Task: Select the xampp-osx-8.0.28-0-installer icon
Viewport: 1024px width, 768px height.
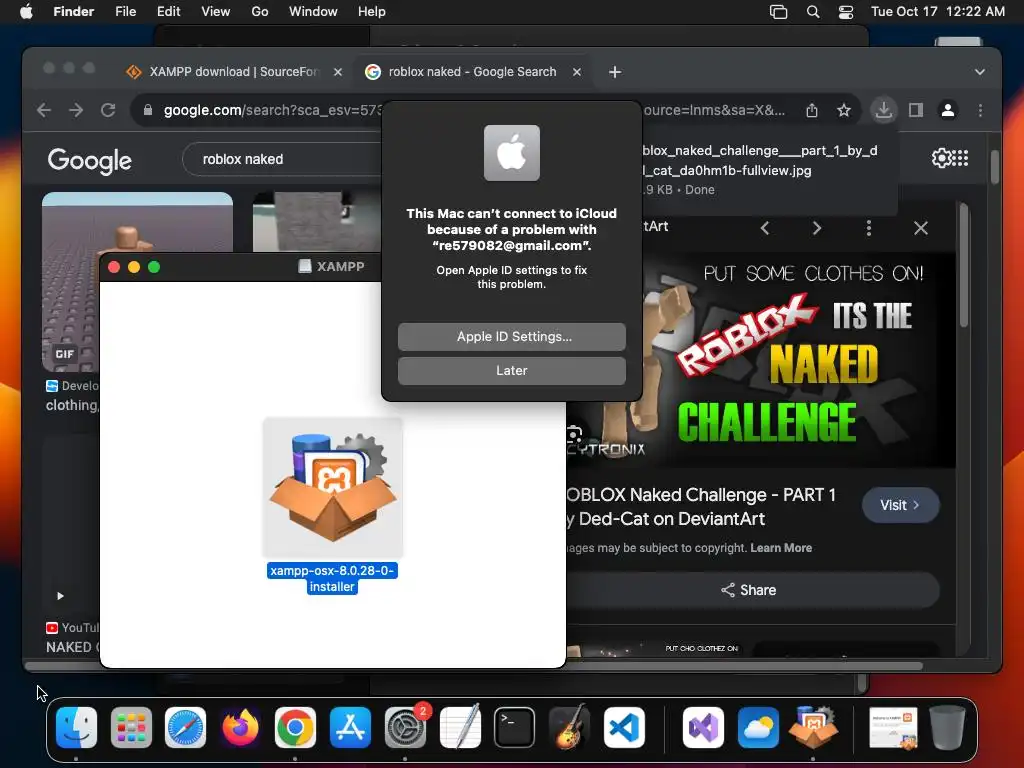Action: coord(332,487)
